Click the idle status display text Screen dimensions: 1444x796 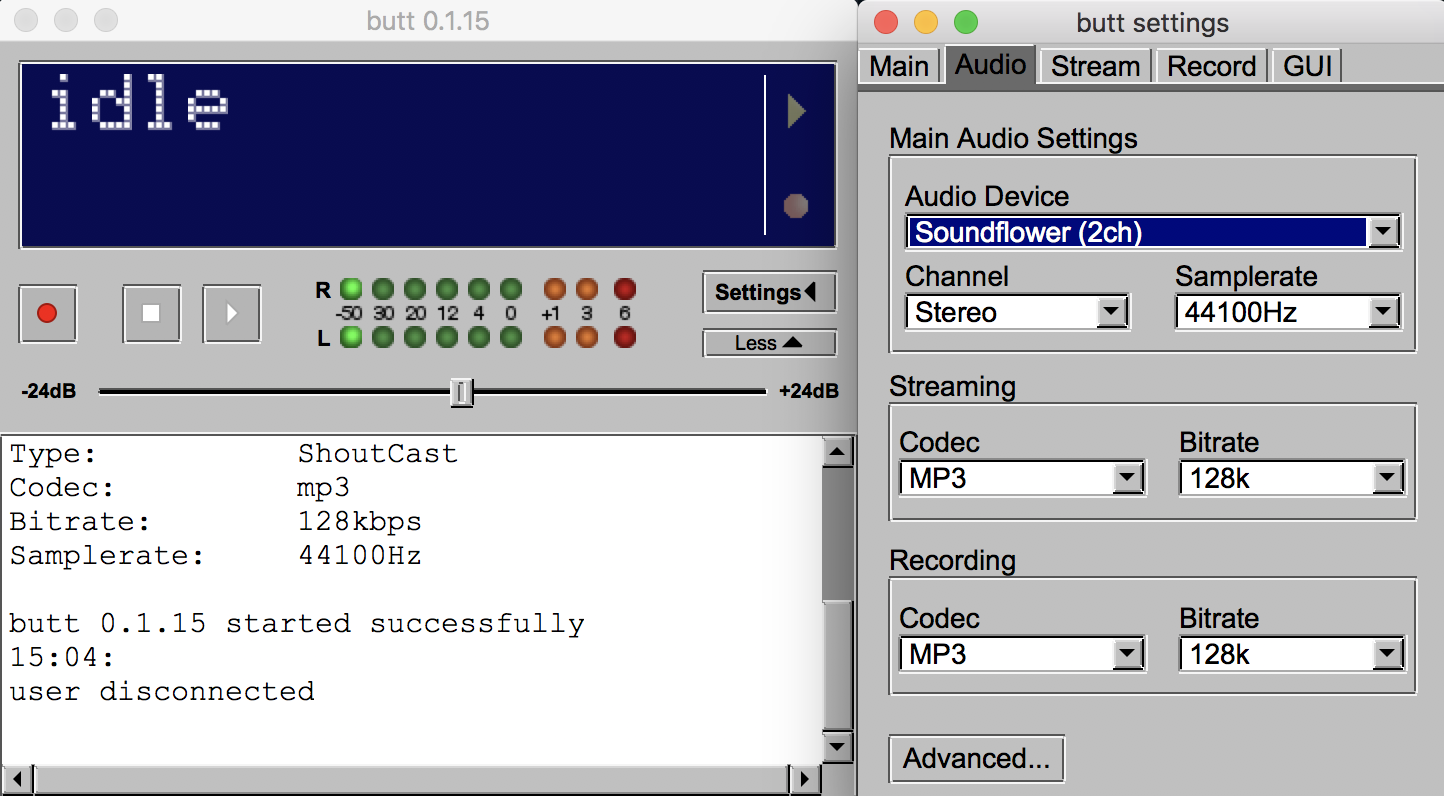tap(139, 102)
